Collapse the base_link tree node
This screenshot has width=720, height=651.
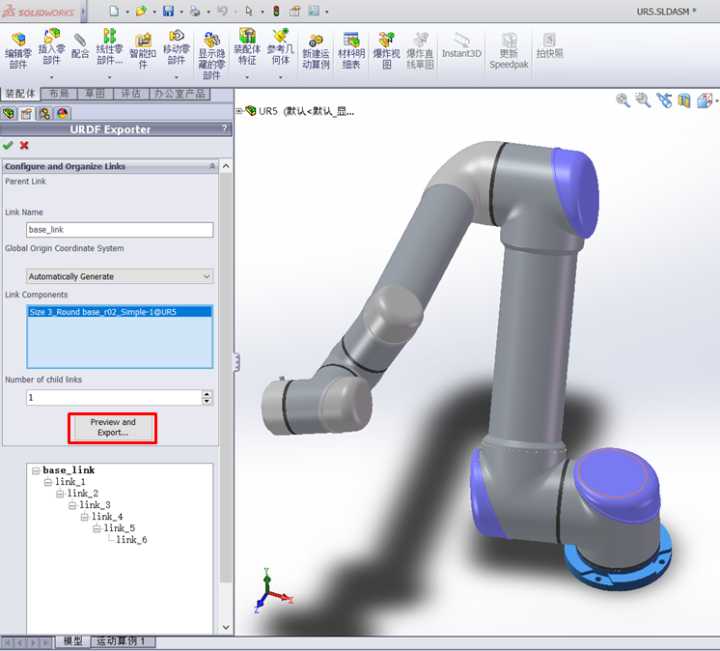pos(36,471)
